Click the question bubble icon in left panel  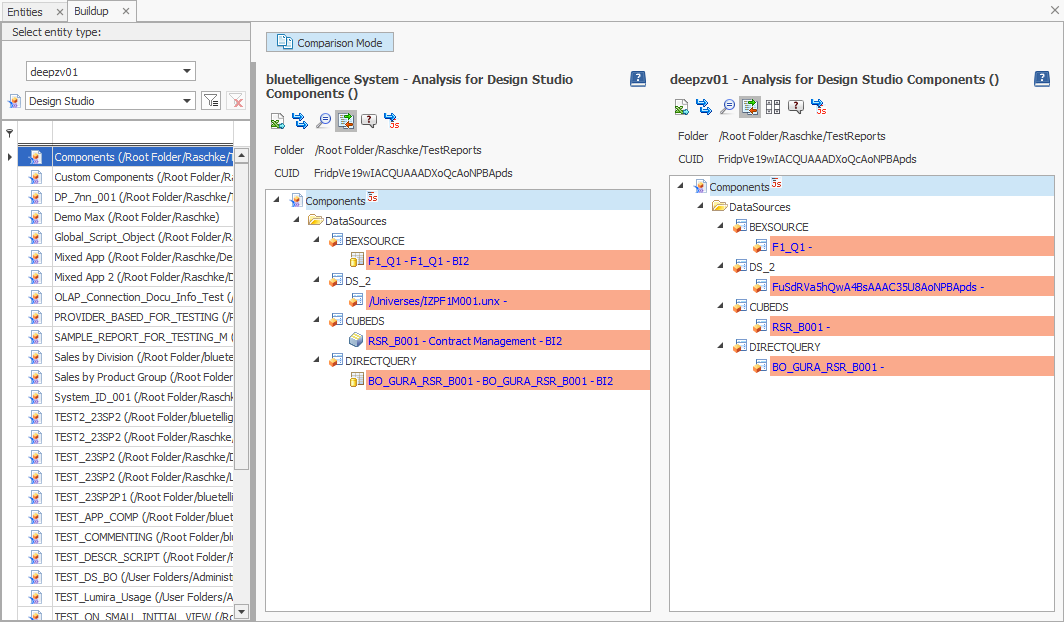click(x=369, y=121)
